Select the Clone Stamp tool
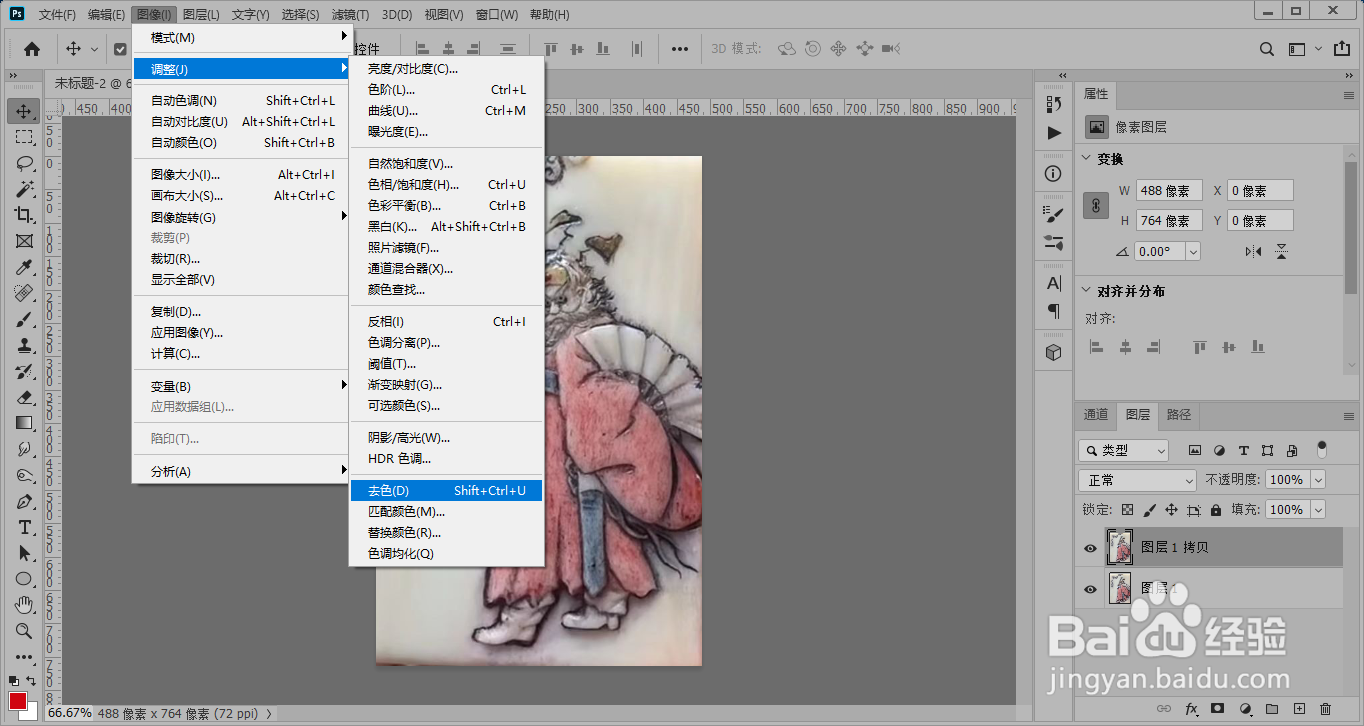Viewport: 1364px width, 726px height. click(x=24, y=345)
